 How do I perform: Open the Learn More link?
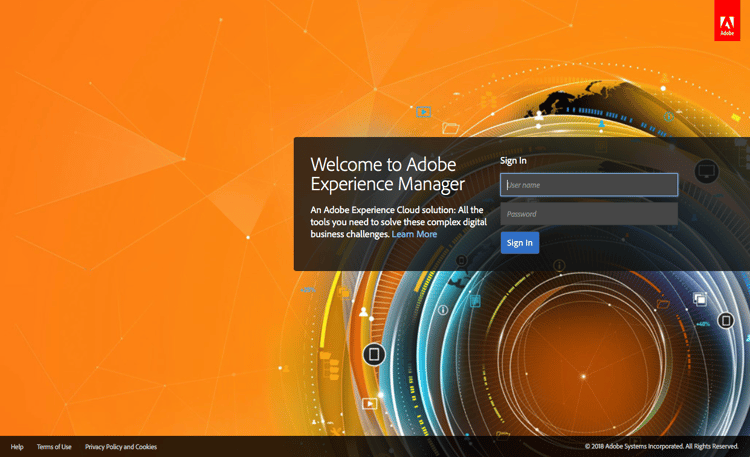click(x=414, y=234)
